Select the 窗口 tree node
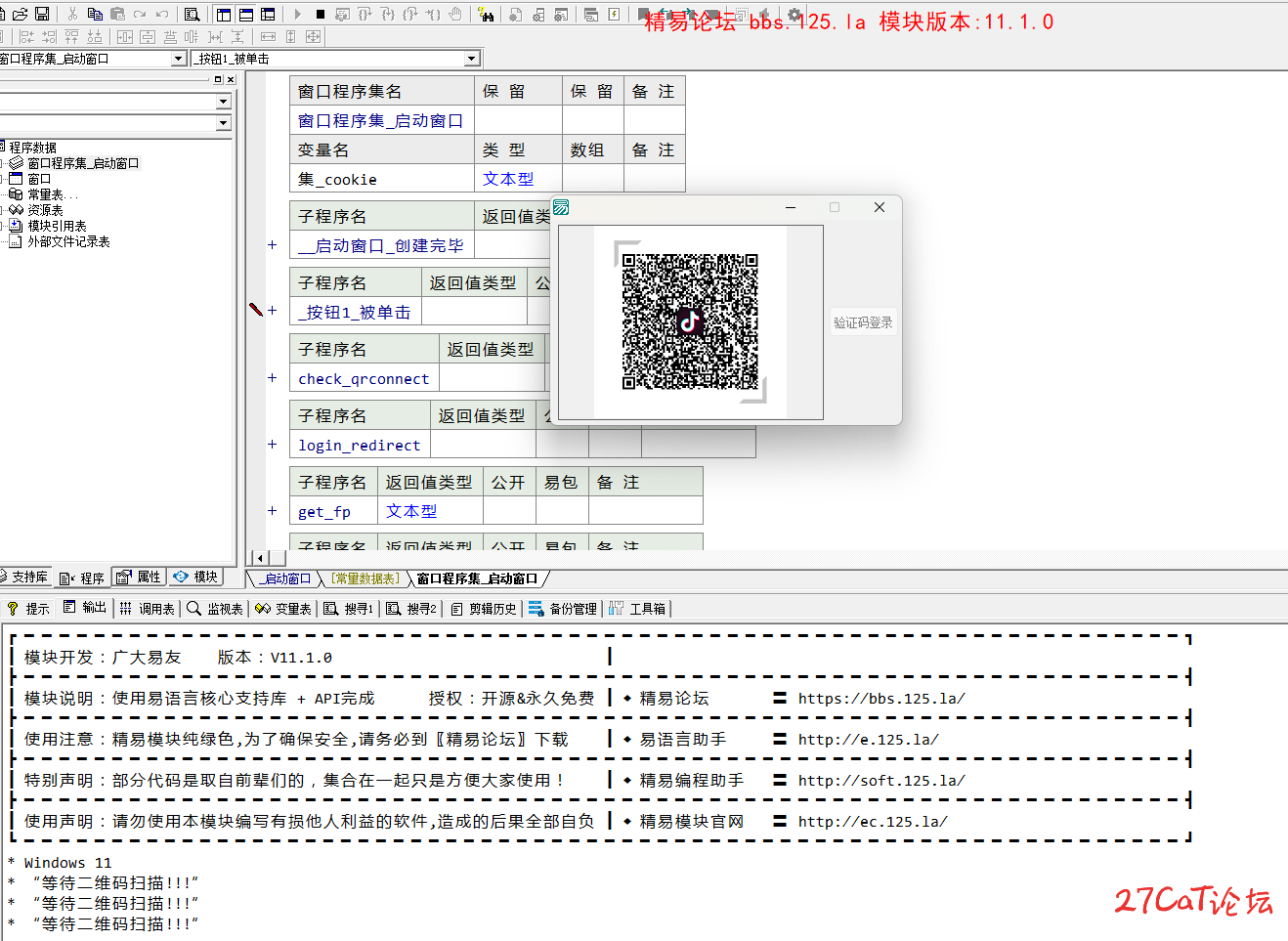Viewport: 1288px width, 941px height. [39, 179]
